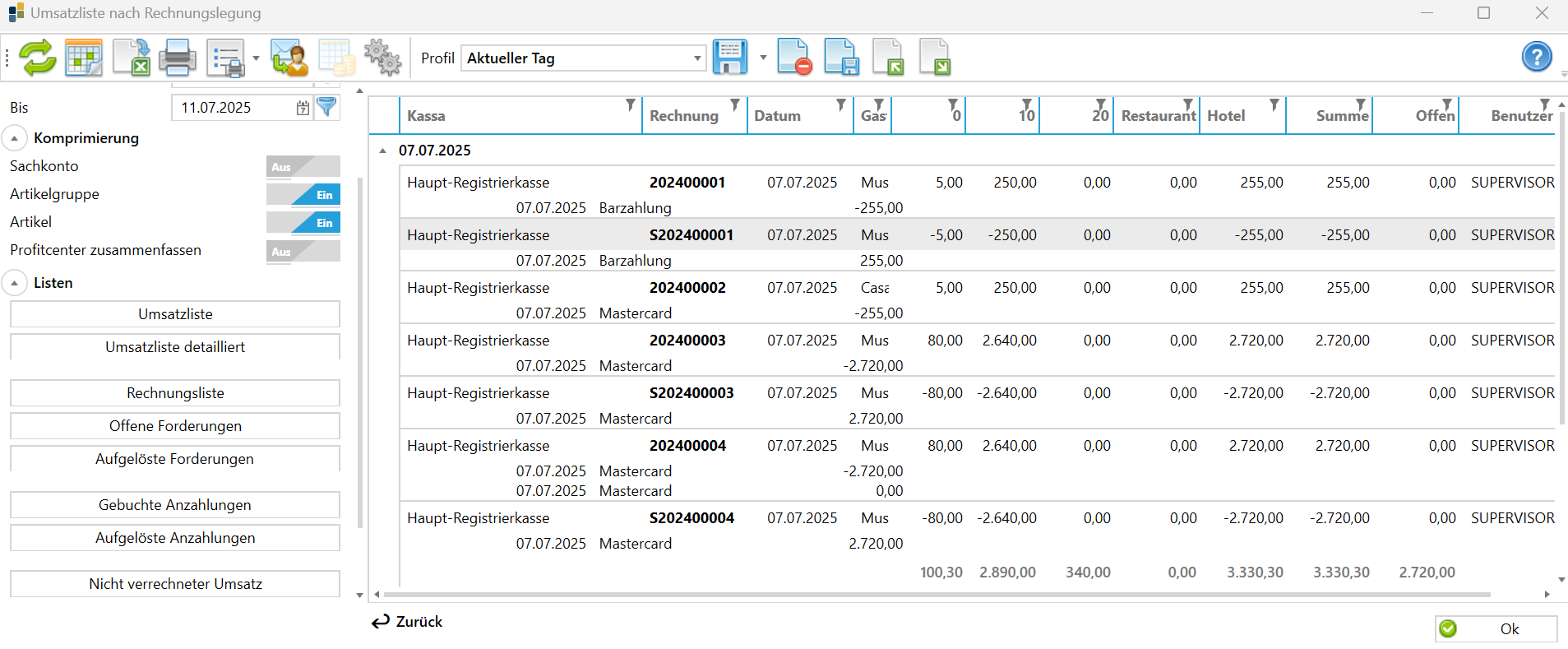Click the list print preview icon
Viewport: 1568px width, 649px height.
coord(226,58)
